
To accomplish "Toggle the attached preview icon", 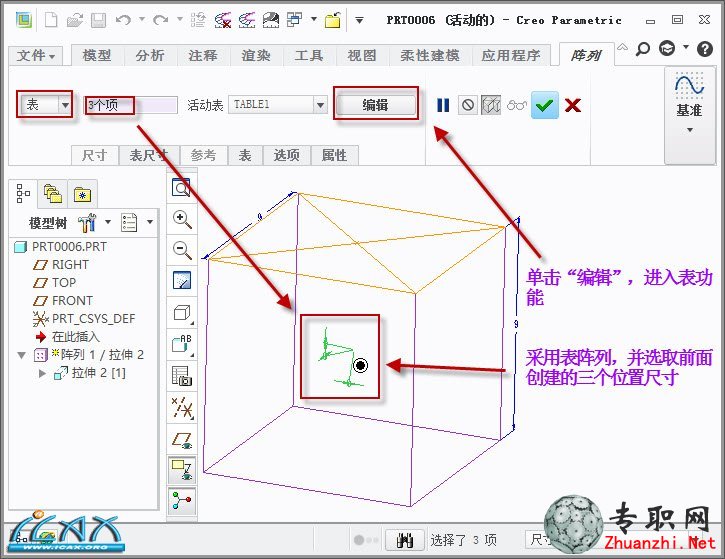I will click(491, 105).
